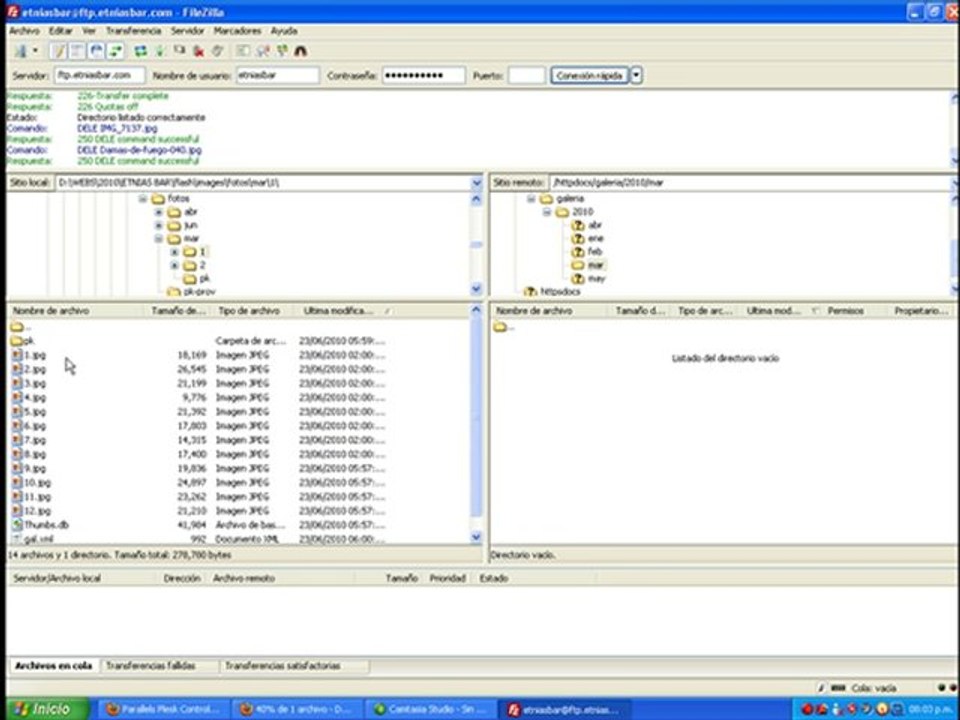The height and width of the screenshot is (720, 960).
Task: Collapse the 2010 folder in remote tree
Action: [547, 212]
